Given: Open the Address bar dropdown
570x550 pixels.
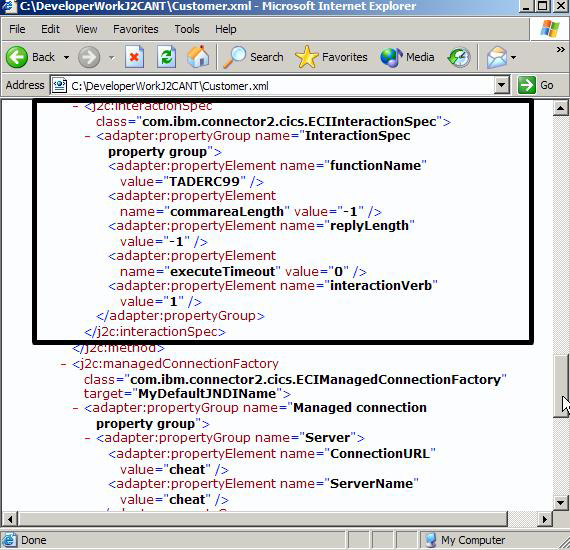Looking at the screenshot, I should click(x=502, y=85).
